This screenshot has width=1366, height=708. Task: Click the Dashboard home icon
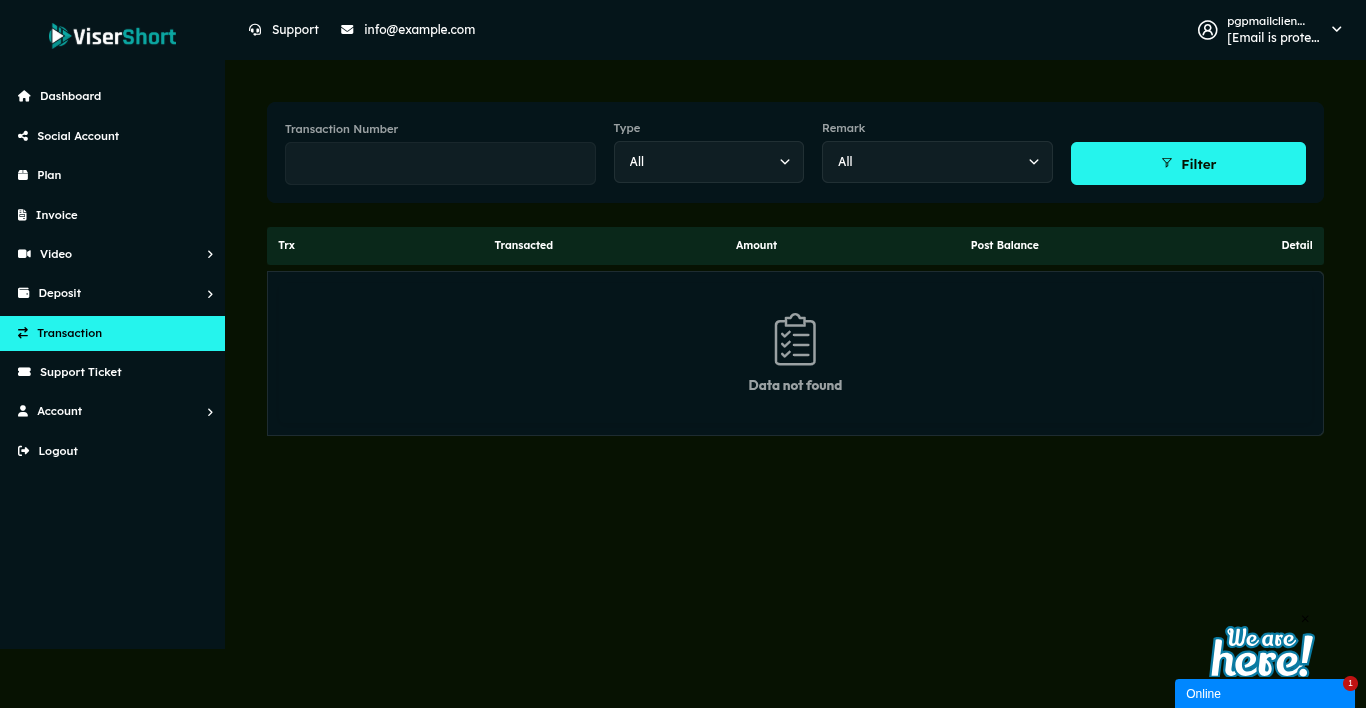point(24,97)
